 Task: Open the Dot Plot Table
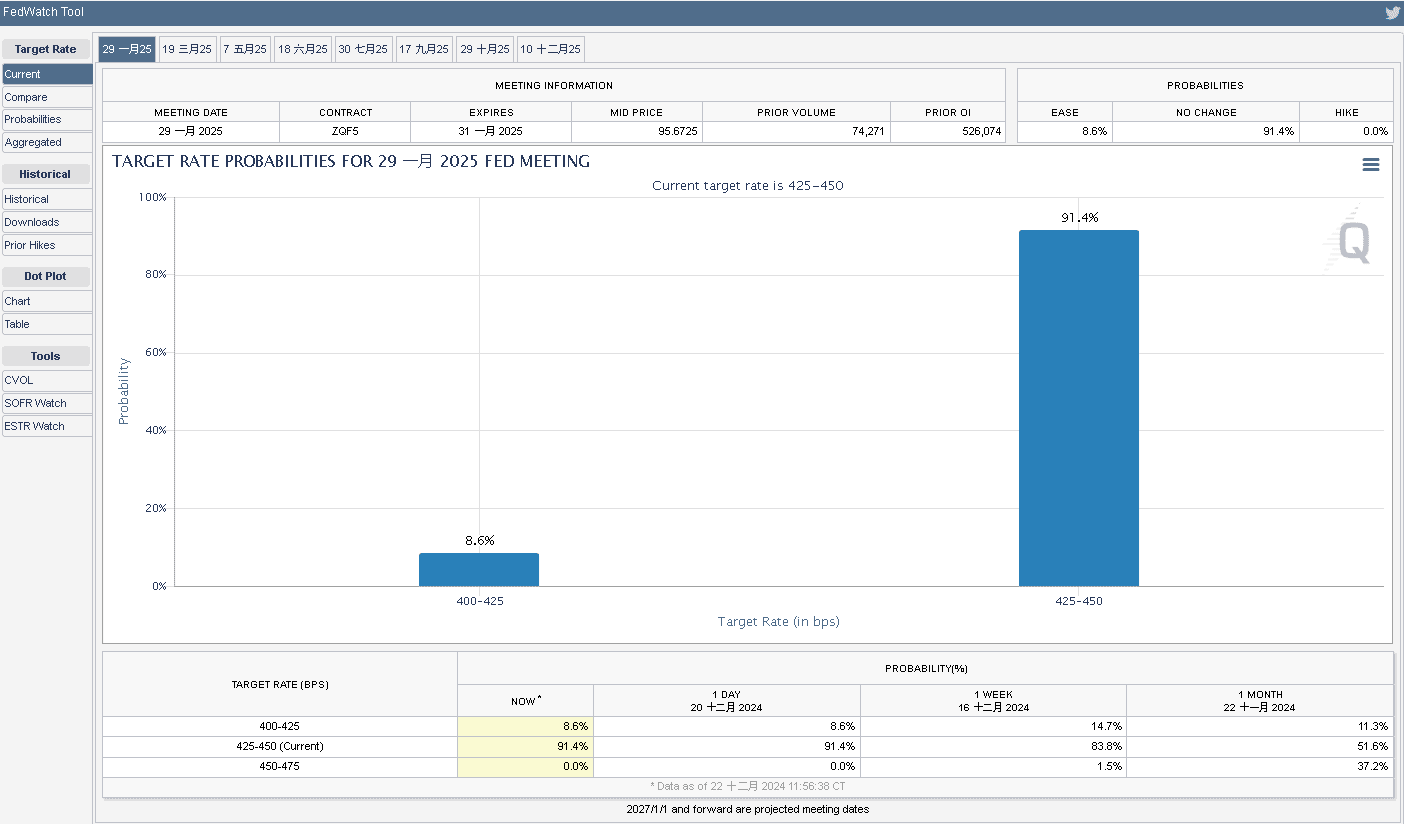click(47, 324)
